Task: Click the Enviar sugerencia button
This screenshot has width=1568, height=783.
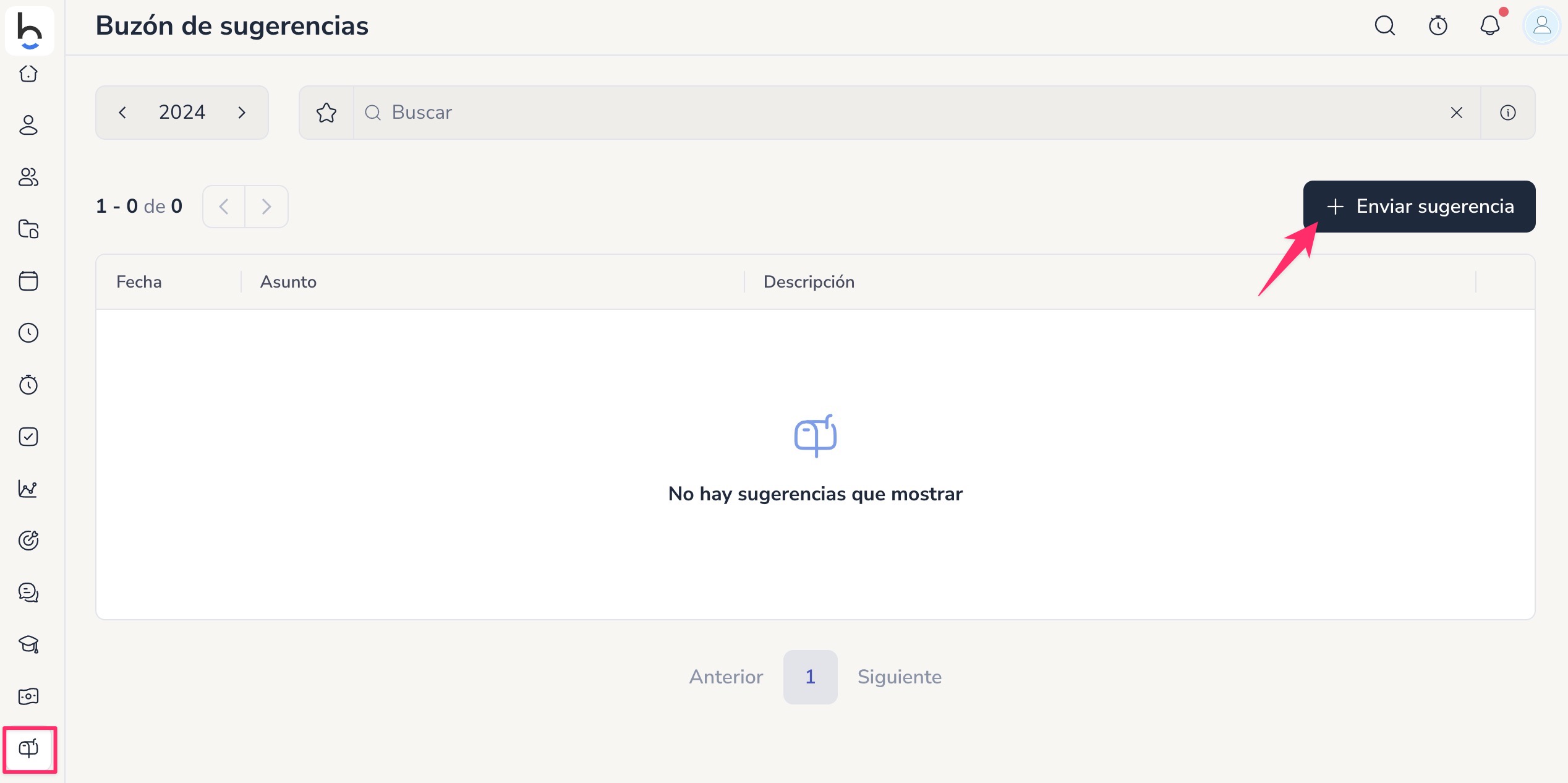Action: (1420, 207)
